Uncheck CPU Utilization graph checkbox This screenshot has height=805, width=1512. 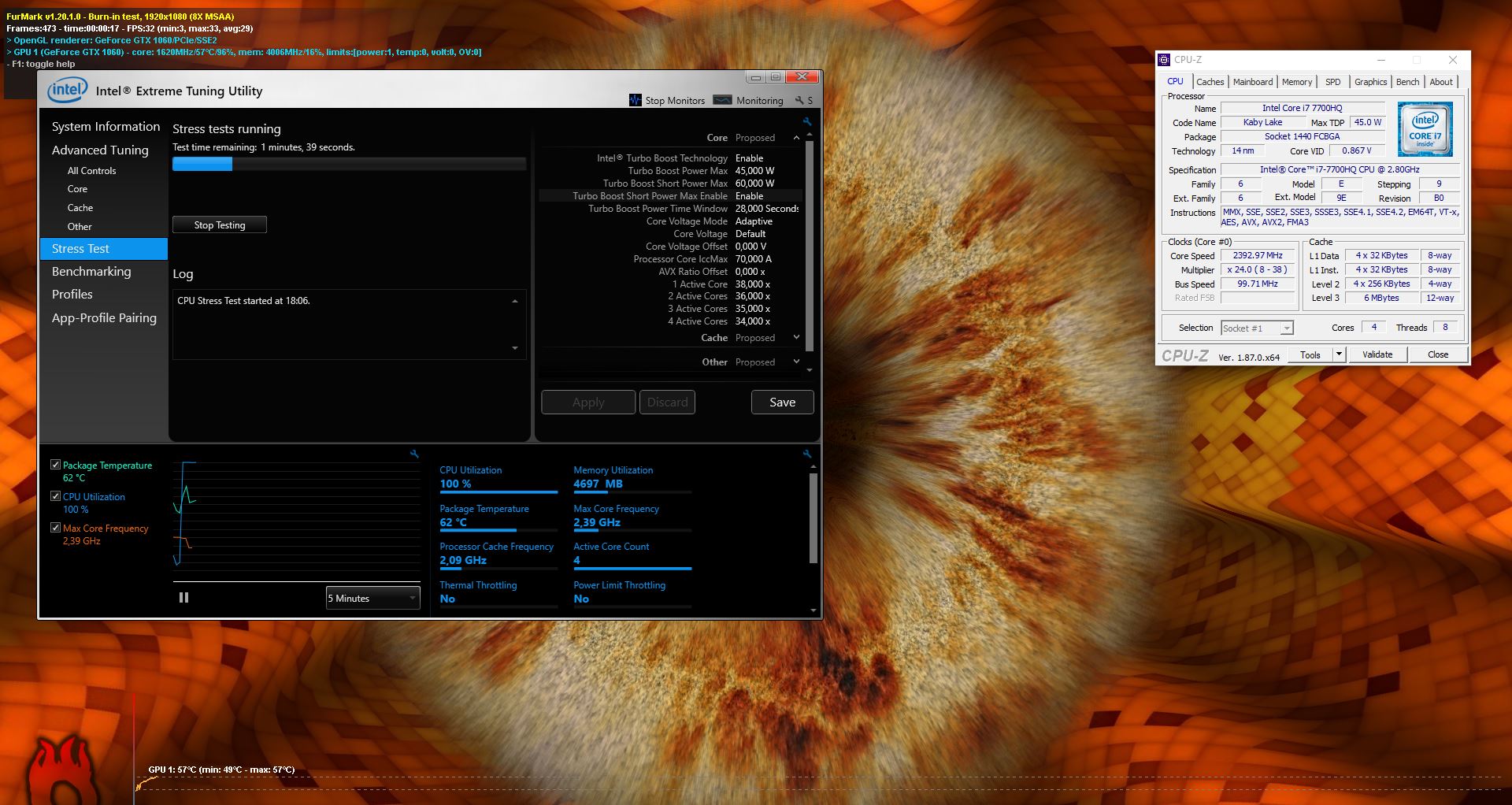click(x=55, y=496)
